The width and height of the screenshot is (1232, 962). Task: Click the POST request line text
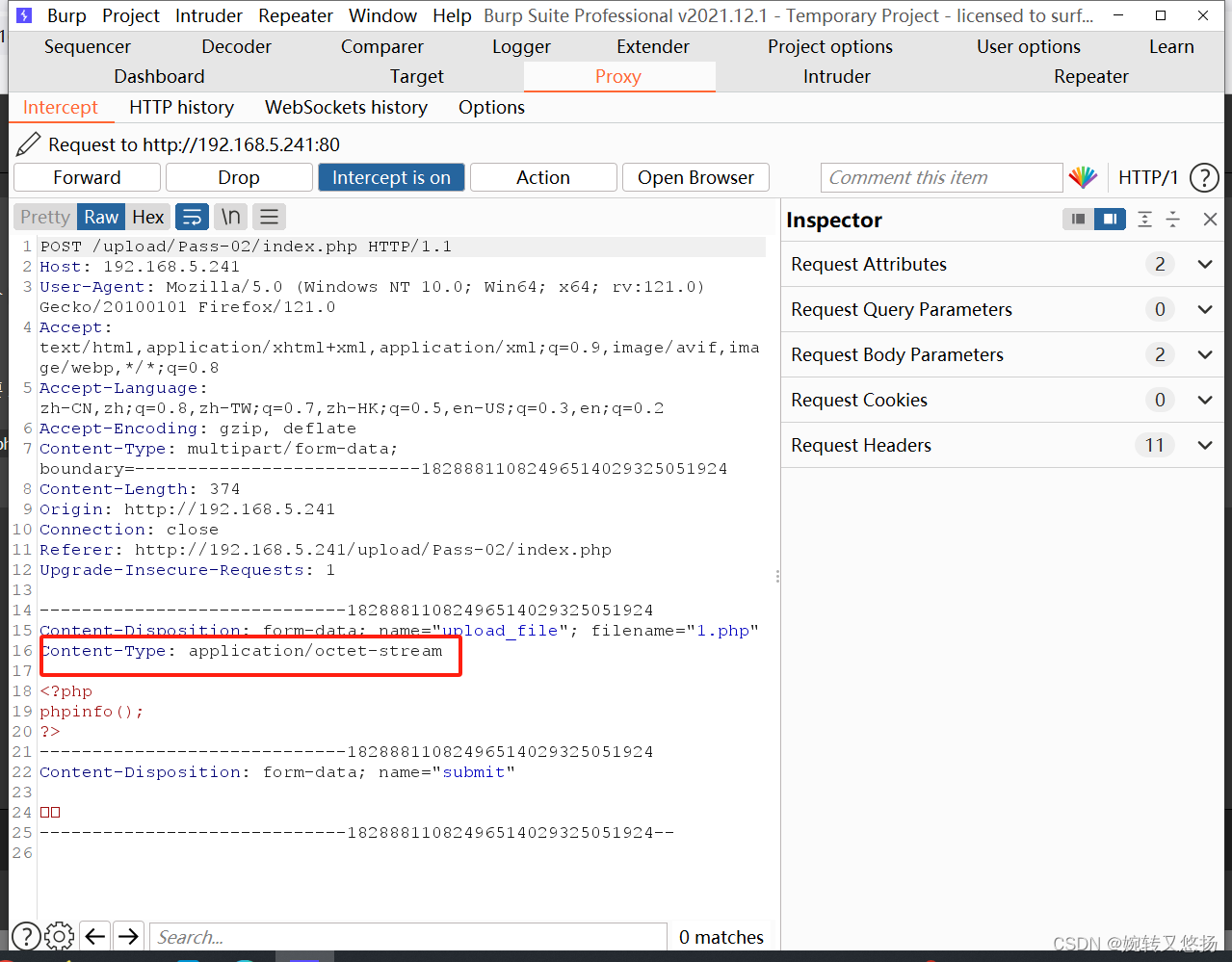click(246, 247)
